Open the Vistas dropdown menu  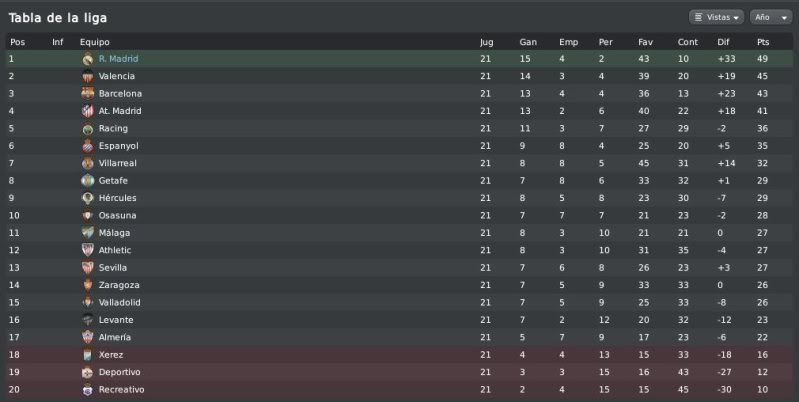pos(716,17)
